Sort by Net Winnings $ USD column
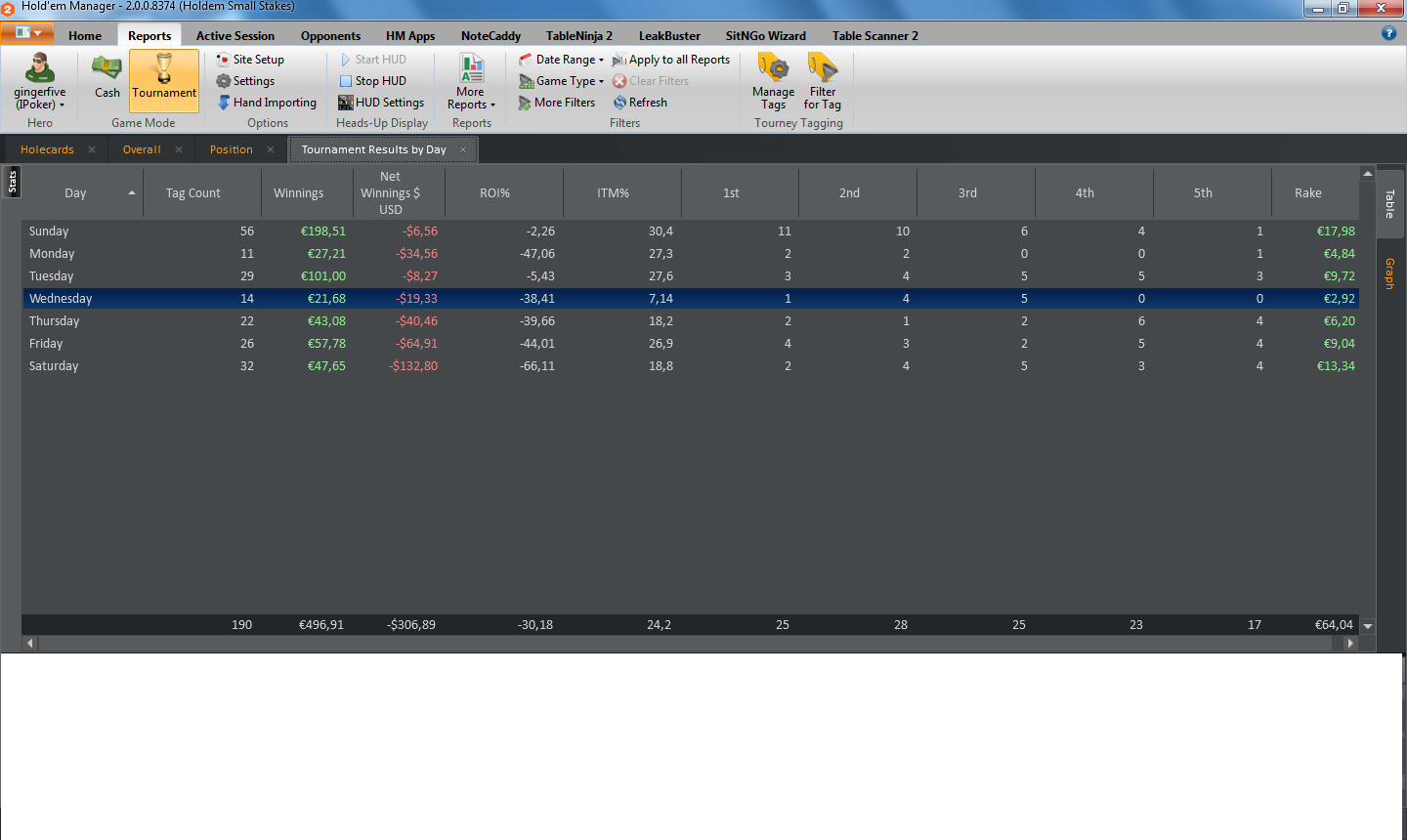This screenshot has height=840, width=1407. (x=399, y=193)
